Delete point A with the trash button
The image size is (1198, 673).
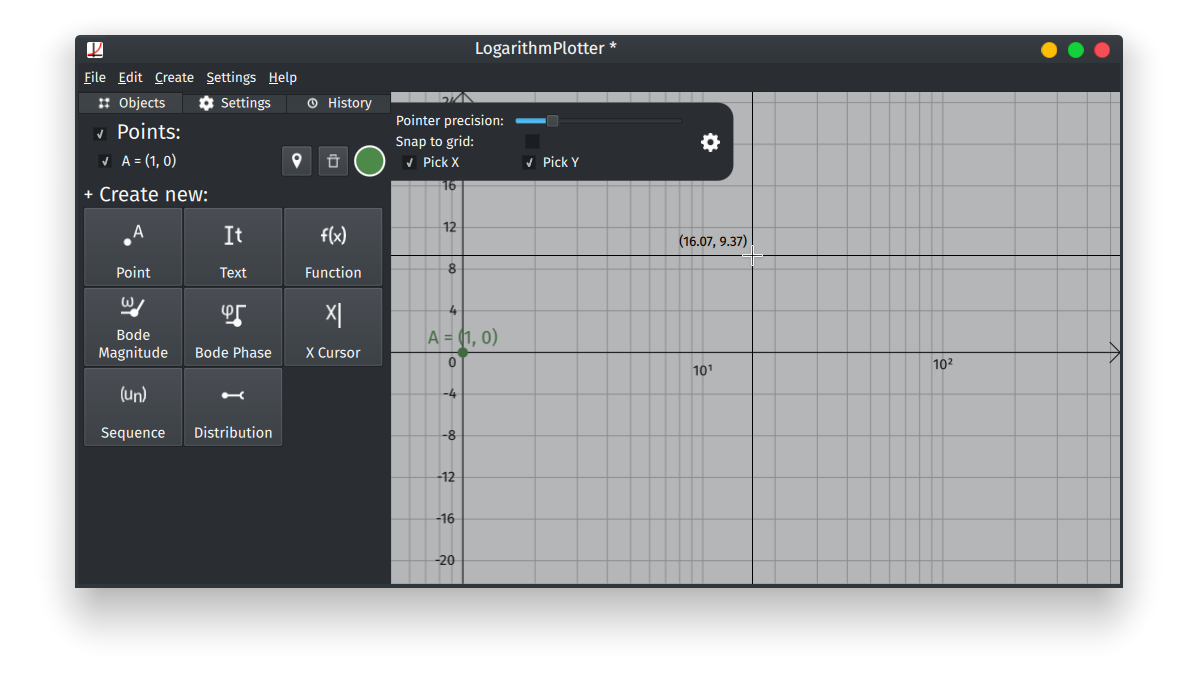coord(333,161)
